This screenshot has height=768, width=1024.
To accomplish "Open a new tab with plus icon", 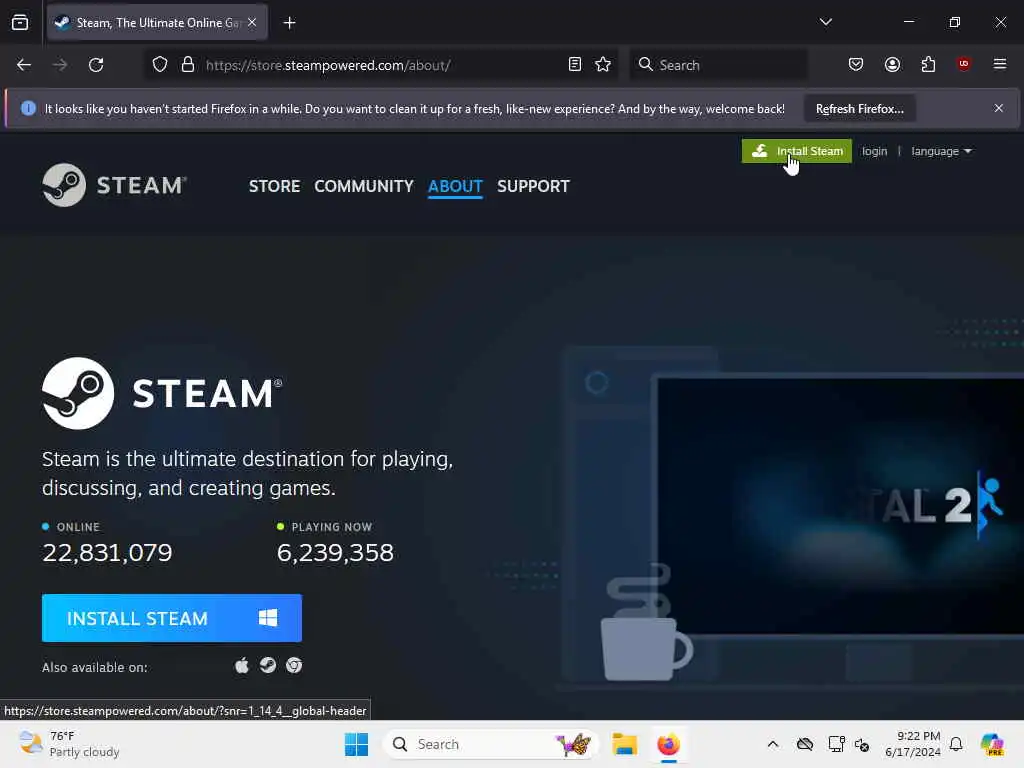I will pos(289,23).
